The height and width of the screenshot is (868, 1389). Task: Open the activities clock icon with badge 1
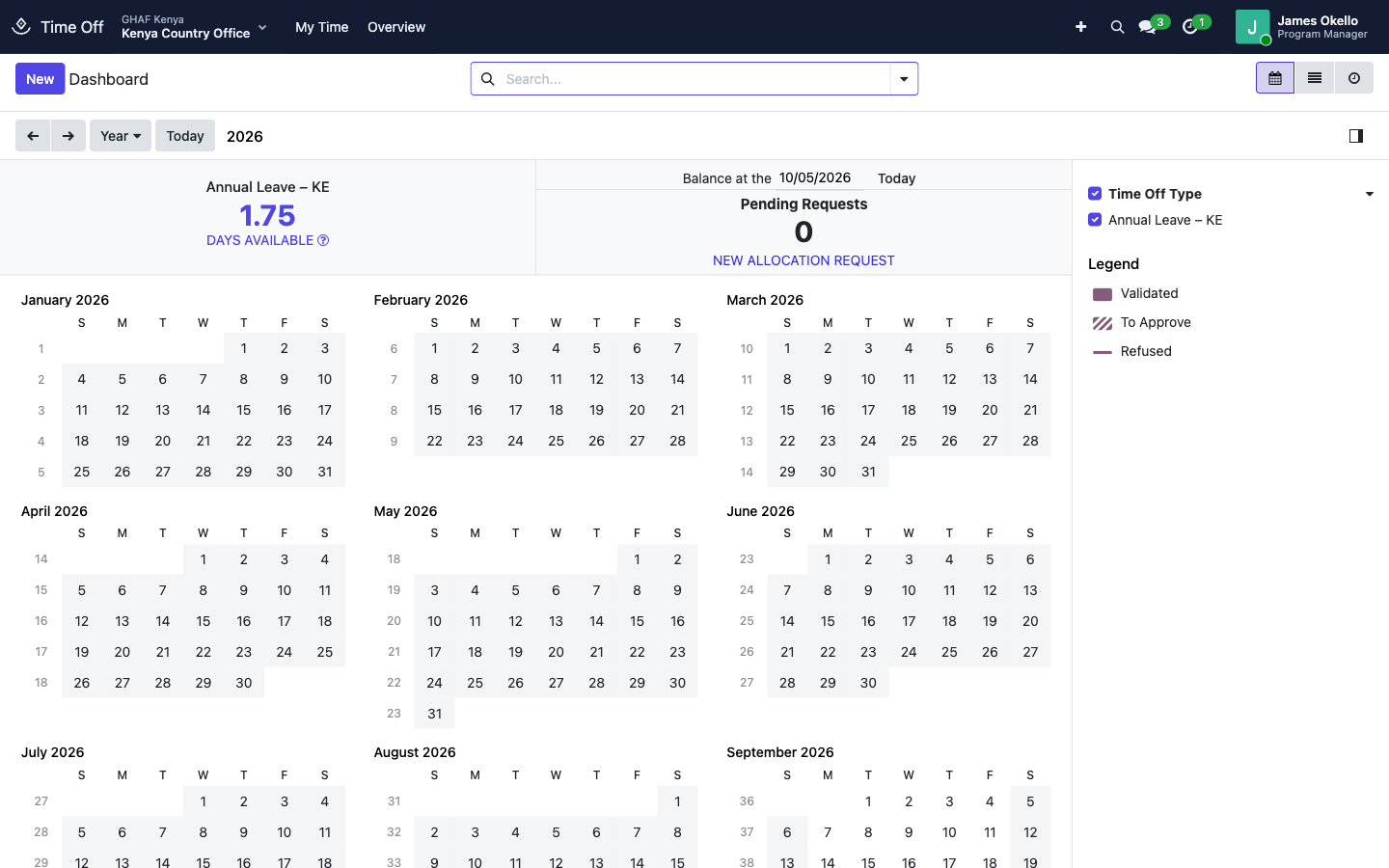click(1190, 27)
